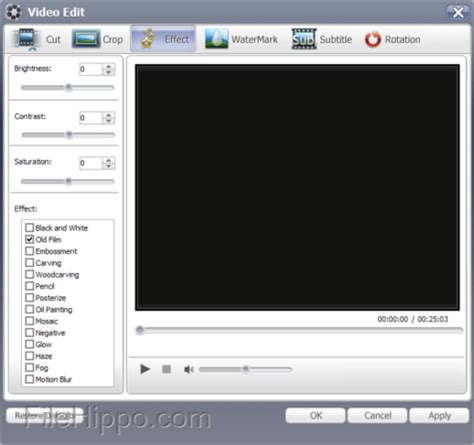474x445 pixels.
Task: Click the Restore Defaults button
Action: pyautogui.click(x=44, y=416)
